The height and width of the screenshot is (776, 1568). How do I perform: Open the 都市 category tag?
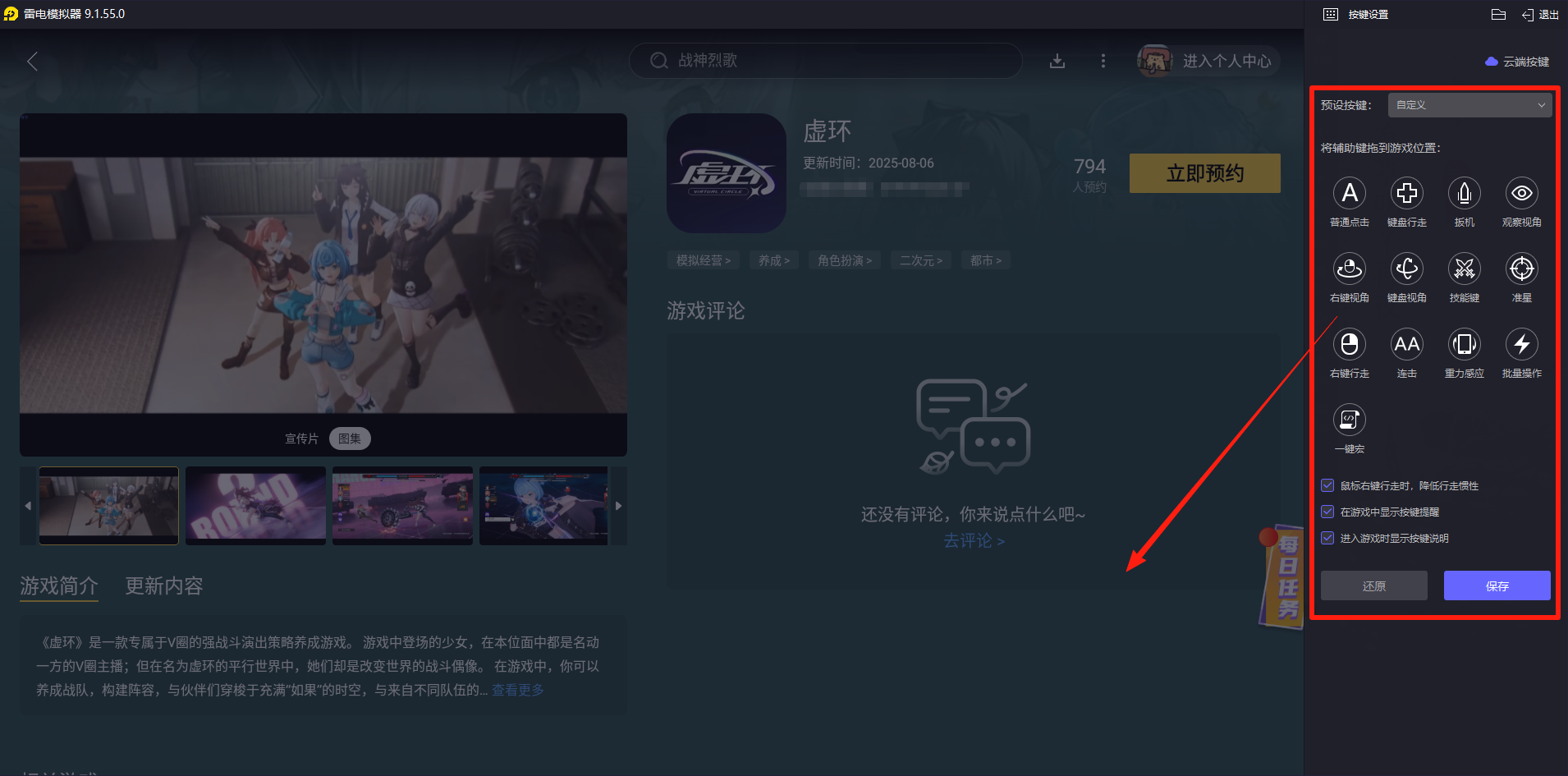coord(986,260)
